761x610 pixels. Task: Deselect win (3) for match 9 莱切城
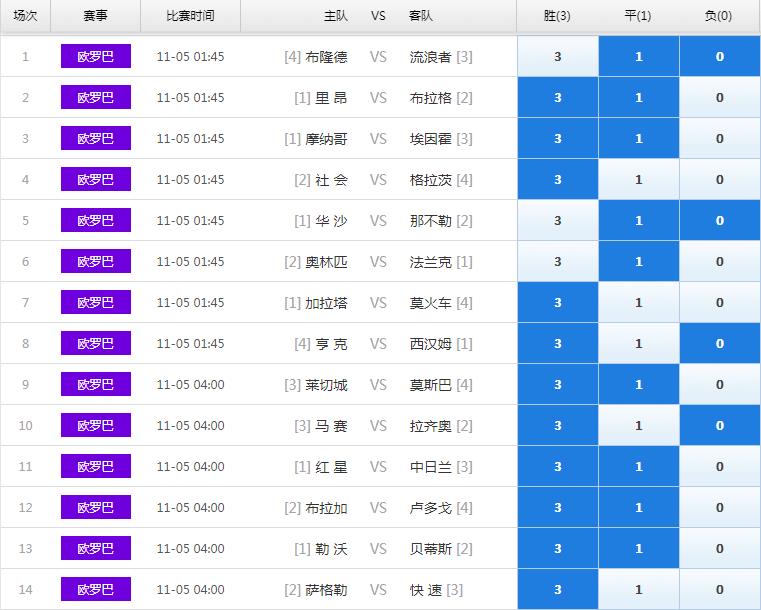558,384
